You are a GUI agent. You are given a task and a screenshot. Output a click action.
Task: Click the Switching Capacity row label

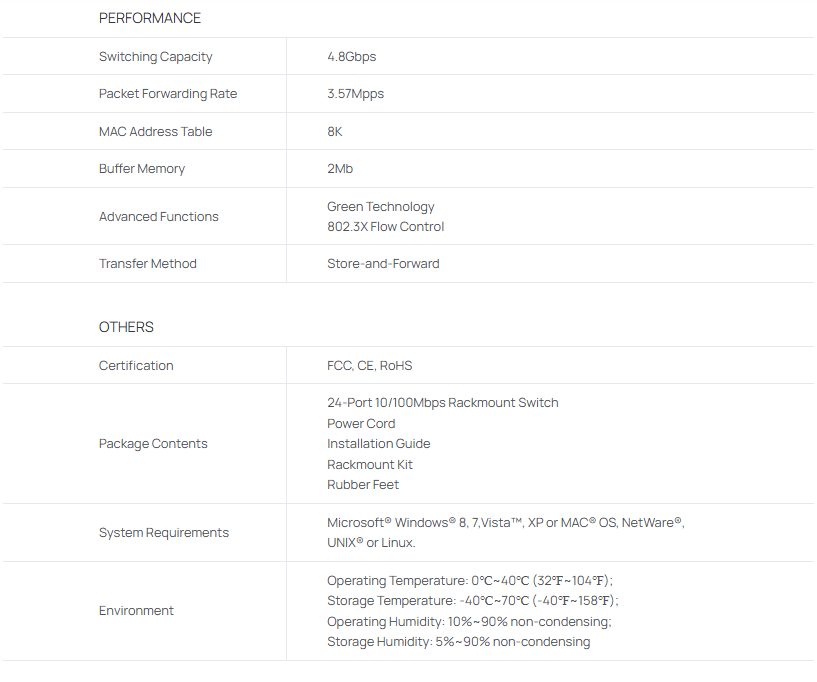coord(155,57)
